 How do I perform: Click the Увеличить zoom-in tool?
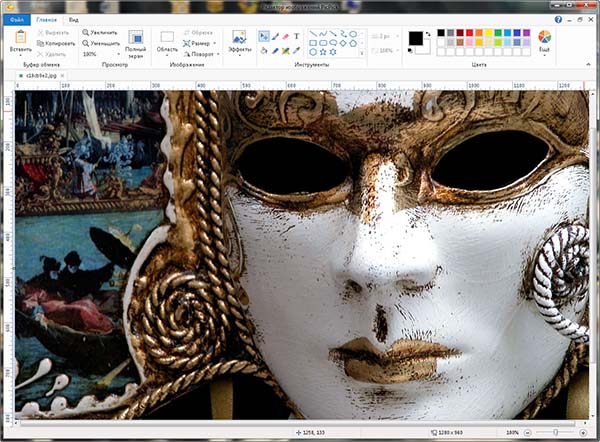click(x=100, y=32)
